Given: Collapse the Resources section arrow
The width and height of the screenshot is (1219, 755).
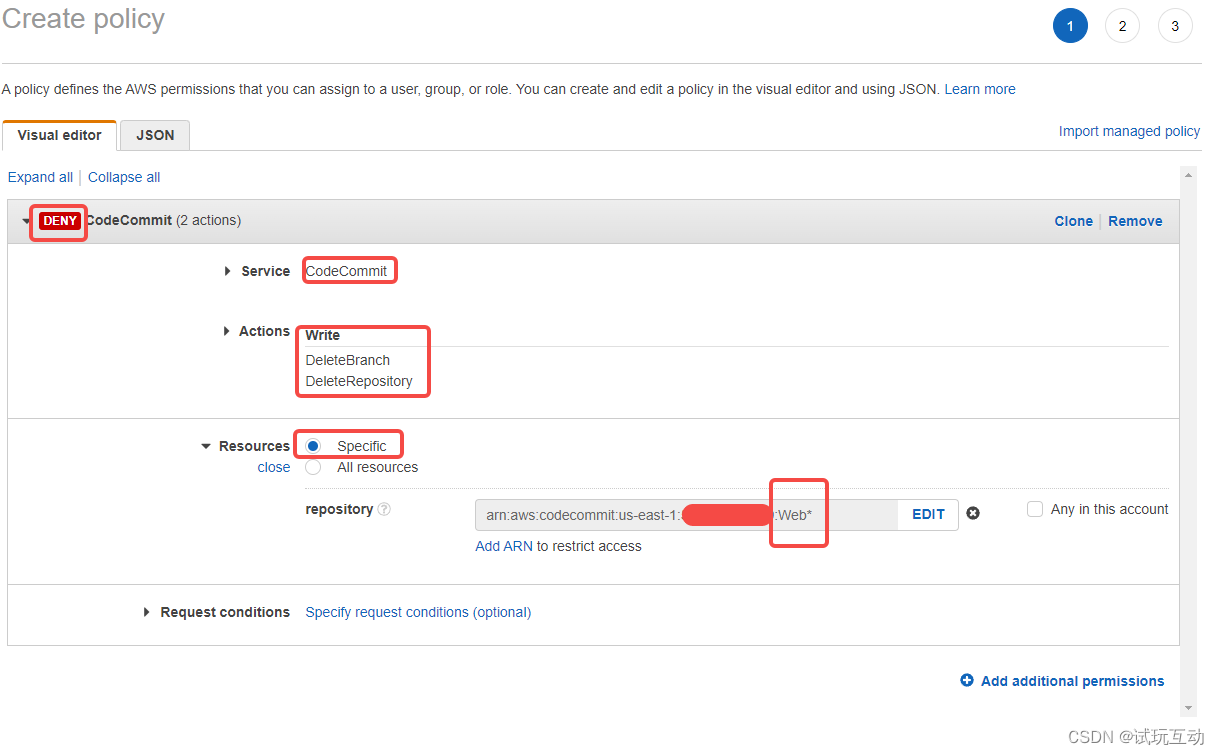Looking at the screenshot, I should pyautogui.click(x=206, y=447).
